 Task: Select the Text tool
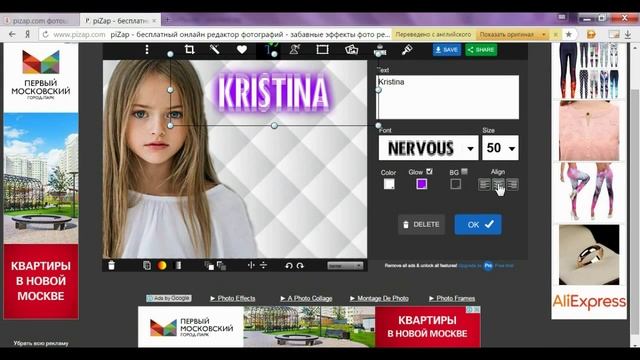269,50
